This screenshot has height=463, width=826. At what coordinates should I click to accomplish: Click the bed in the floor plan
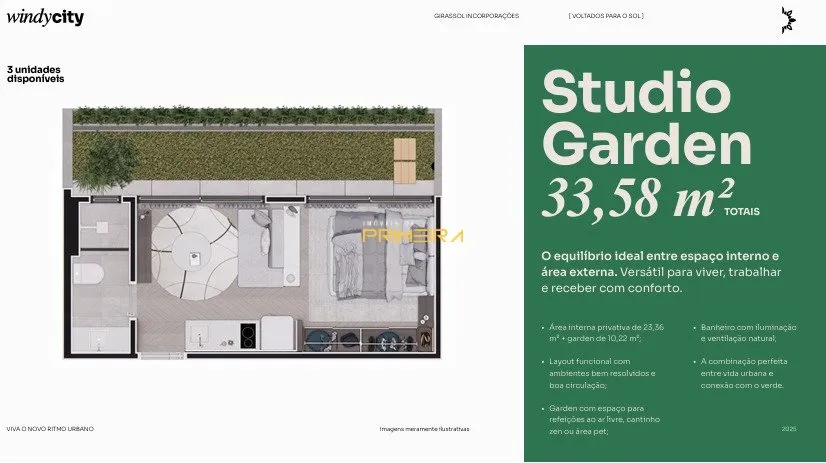point(382,255)
